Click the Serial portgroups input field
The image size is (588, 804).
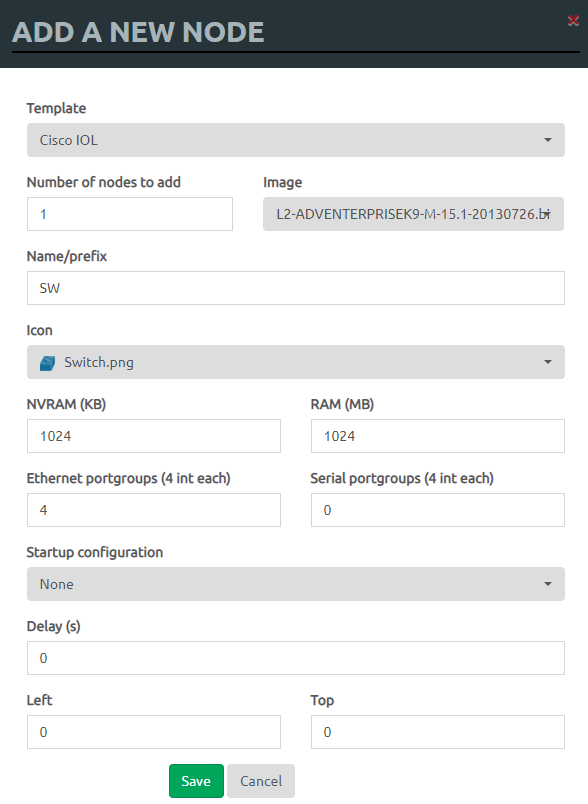tap(438, 510)
